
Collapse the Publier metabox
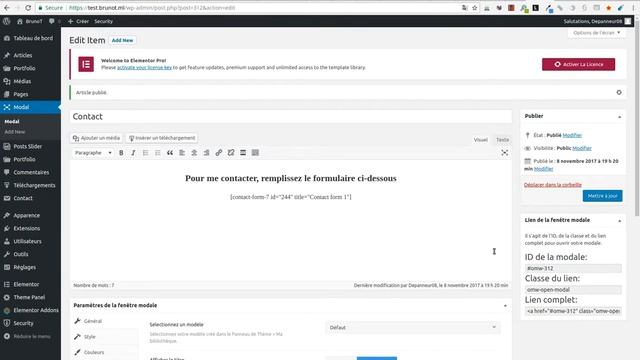click(x=619, y=117)
